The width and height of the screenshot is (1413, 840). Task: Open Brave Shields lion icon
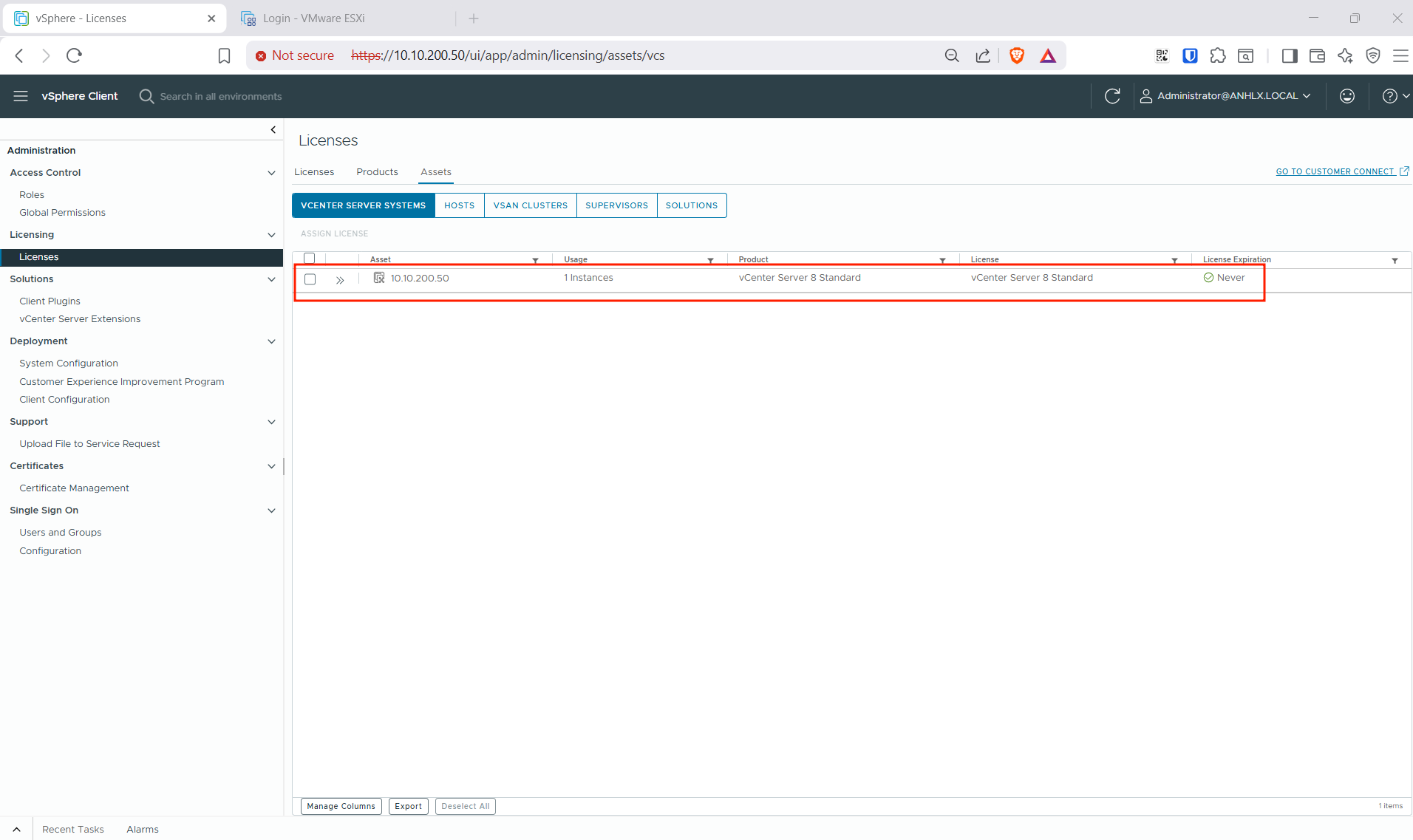click(1017, 55)
